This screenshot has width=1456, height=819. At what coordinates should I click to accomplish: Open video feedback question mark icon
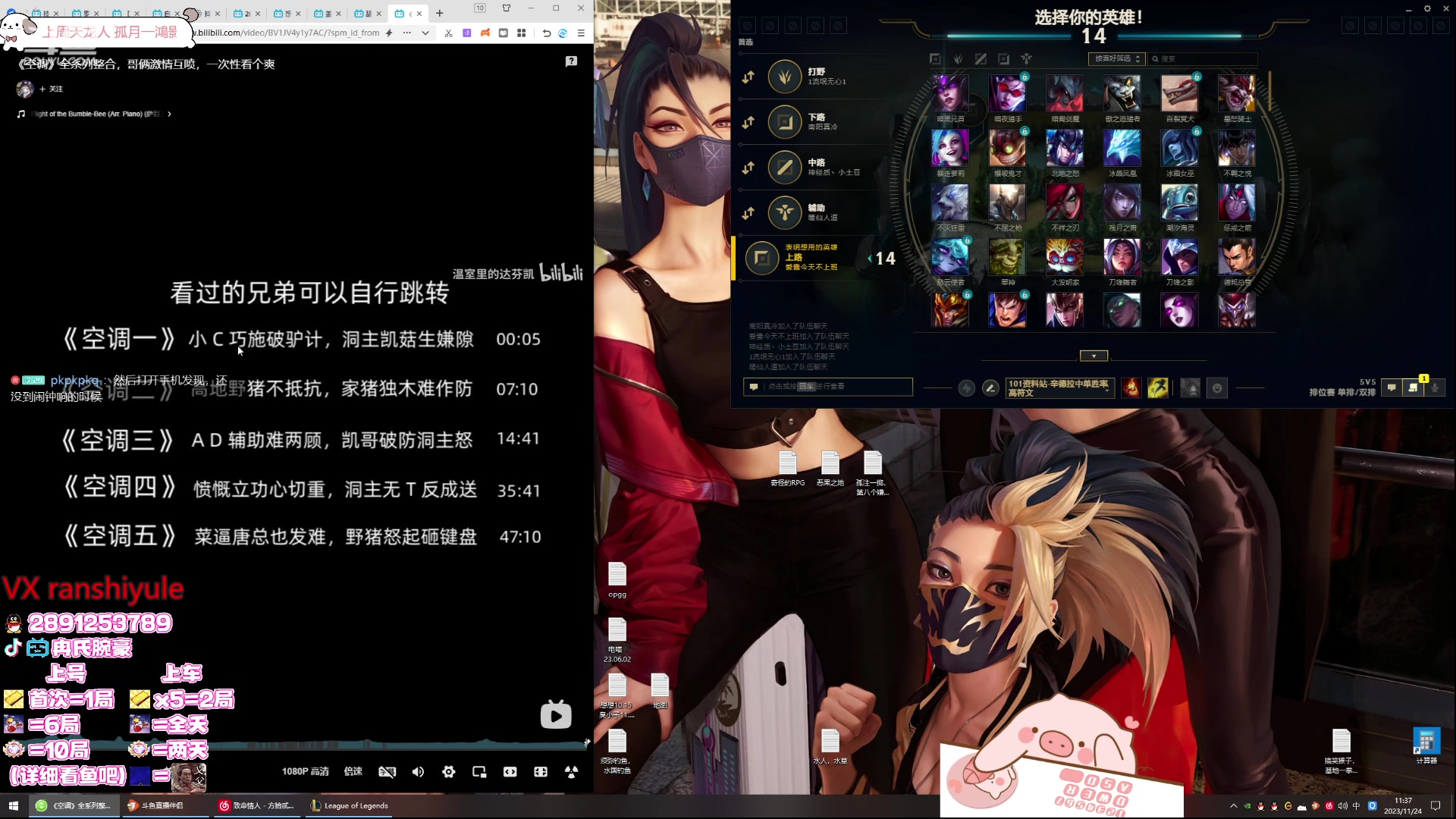tap(571, 61)
